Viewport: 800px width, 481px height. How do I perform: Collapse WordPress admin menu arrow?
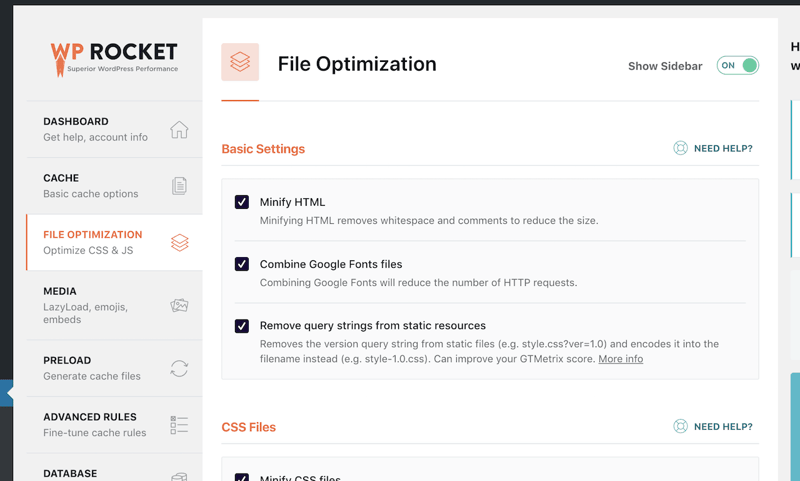7,393
